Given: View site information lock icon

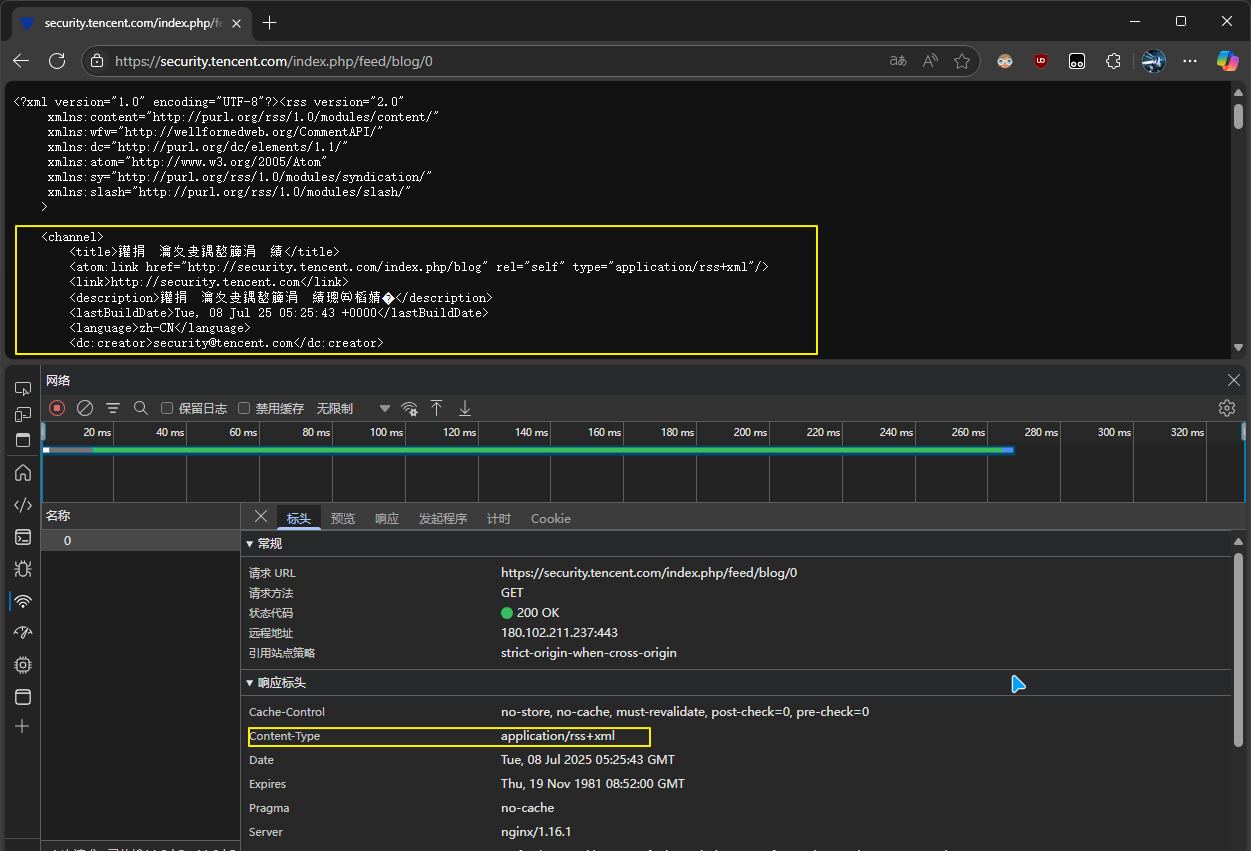Looking at the screenshot, I should pos(97,61).
